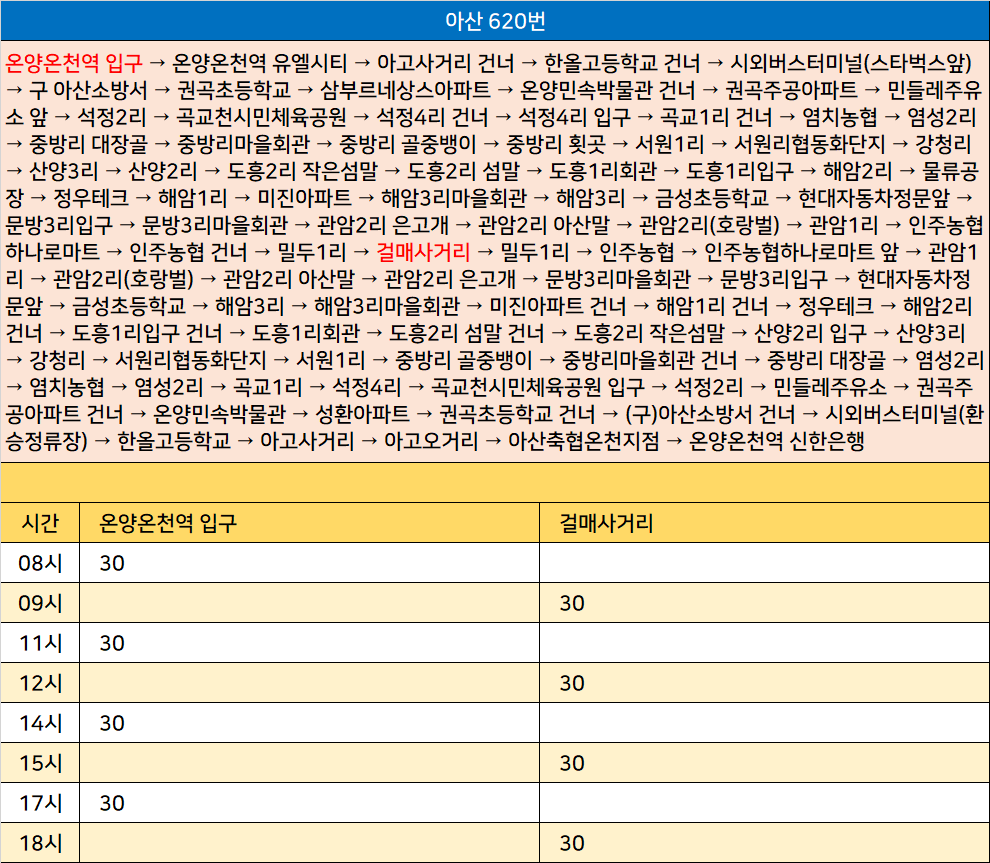Click the title '아산 620번'

pos(495,21)
